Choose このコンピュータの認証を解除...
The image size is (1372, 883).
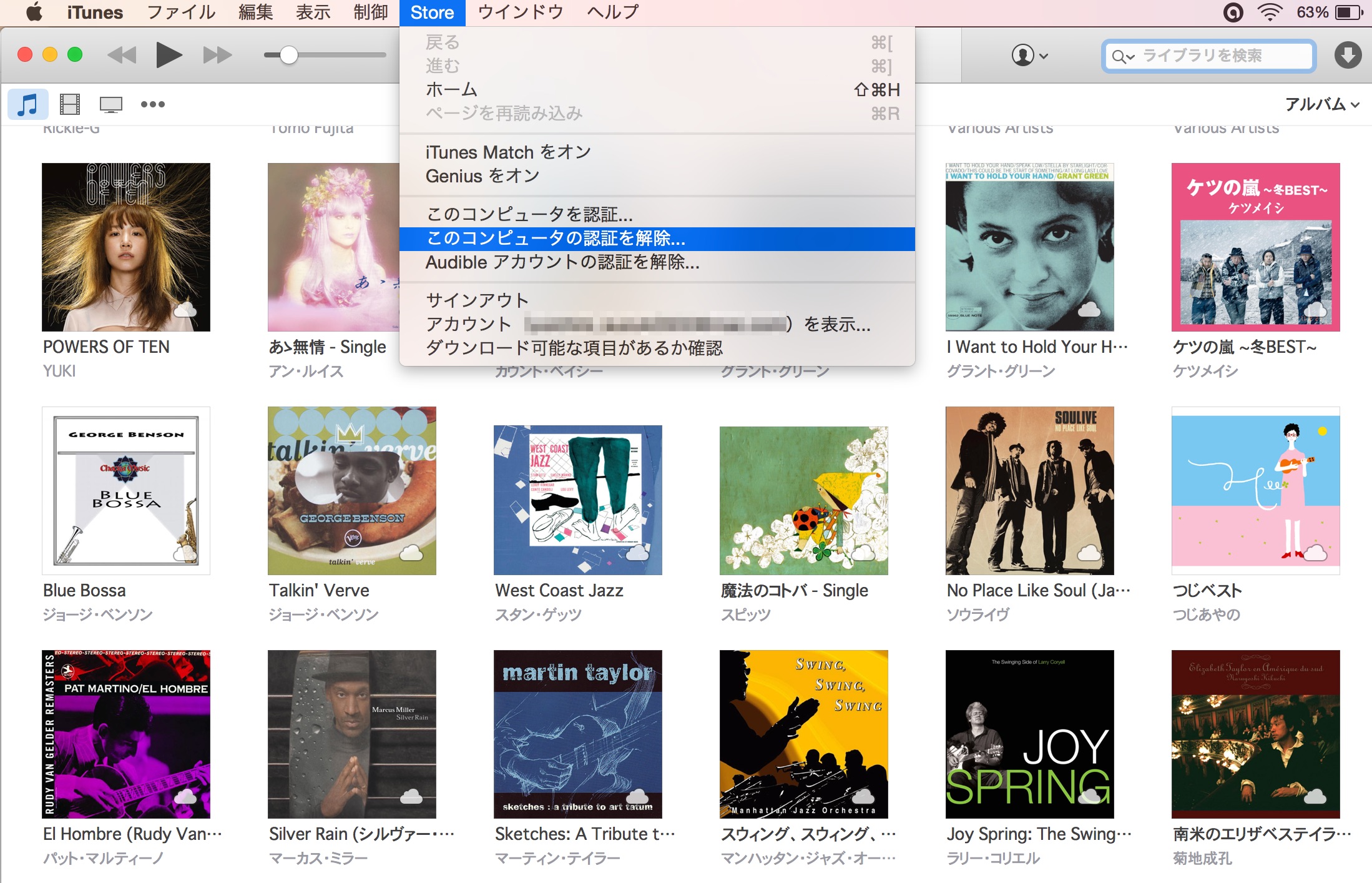tap(657, 239)
